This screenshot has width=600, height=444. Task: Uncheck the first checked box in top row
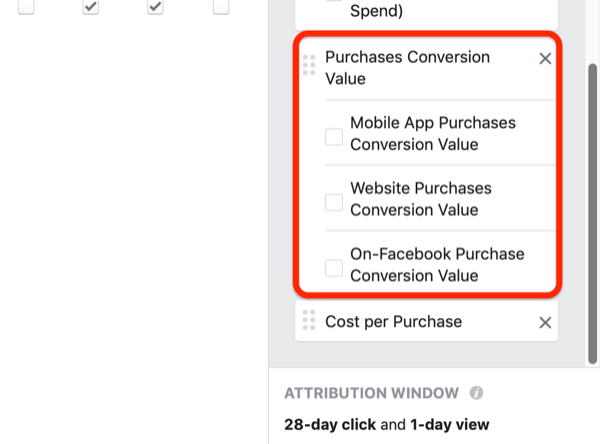tap(91, 7)
